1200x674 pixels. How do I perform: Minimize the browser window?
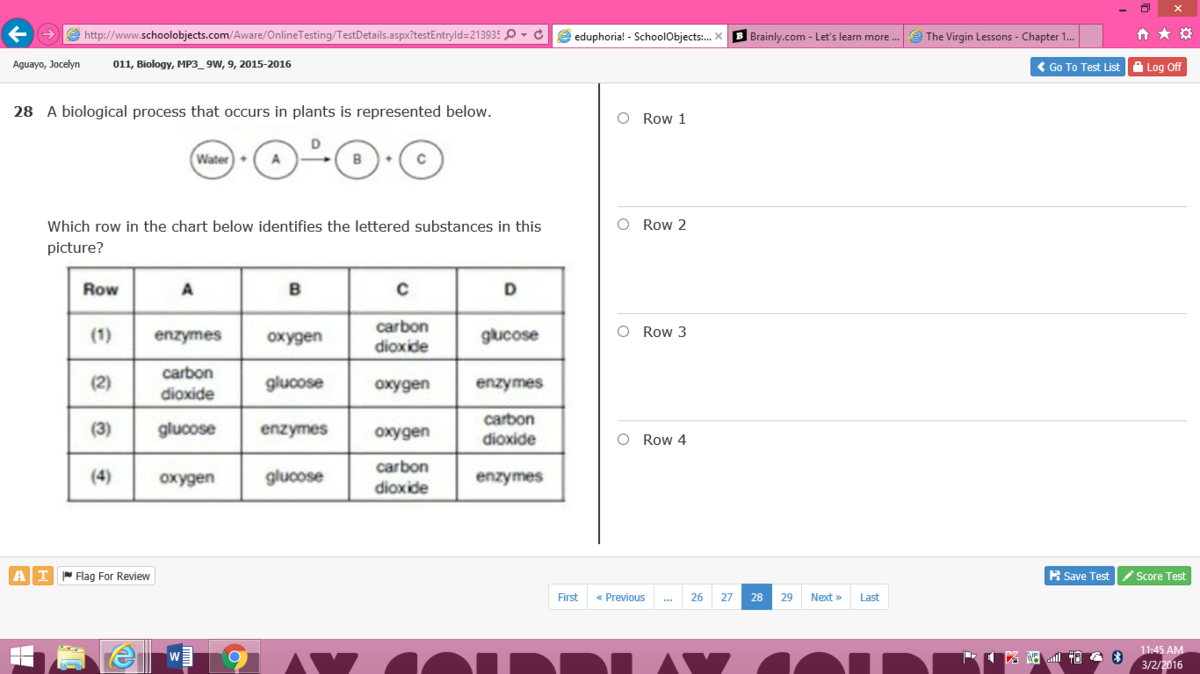1121,8
